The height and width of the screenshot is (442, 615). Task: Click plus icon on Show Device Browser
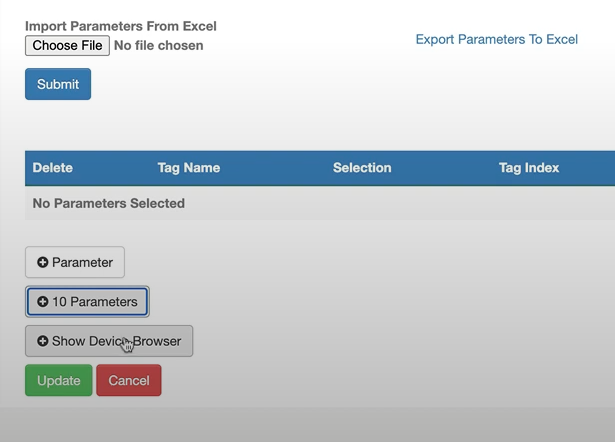click(x=42, y=341)
